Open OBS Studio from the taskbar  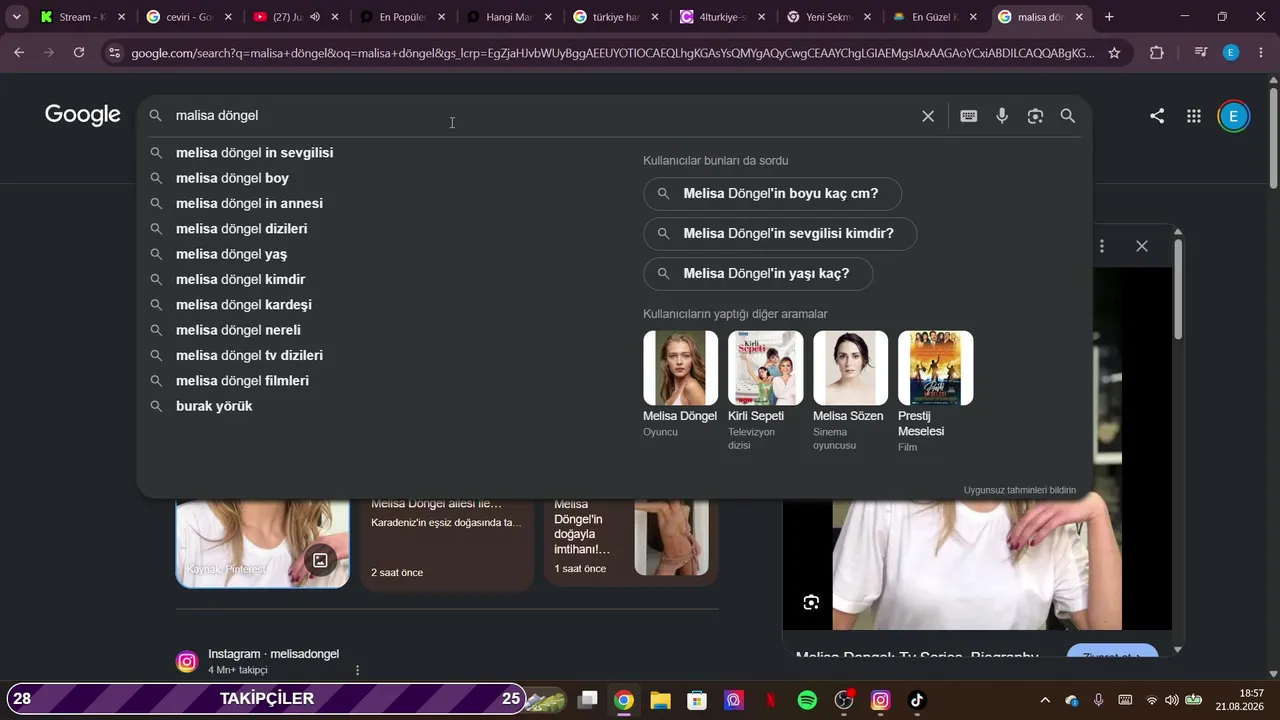click(844, 700)
